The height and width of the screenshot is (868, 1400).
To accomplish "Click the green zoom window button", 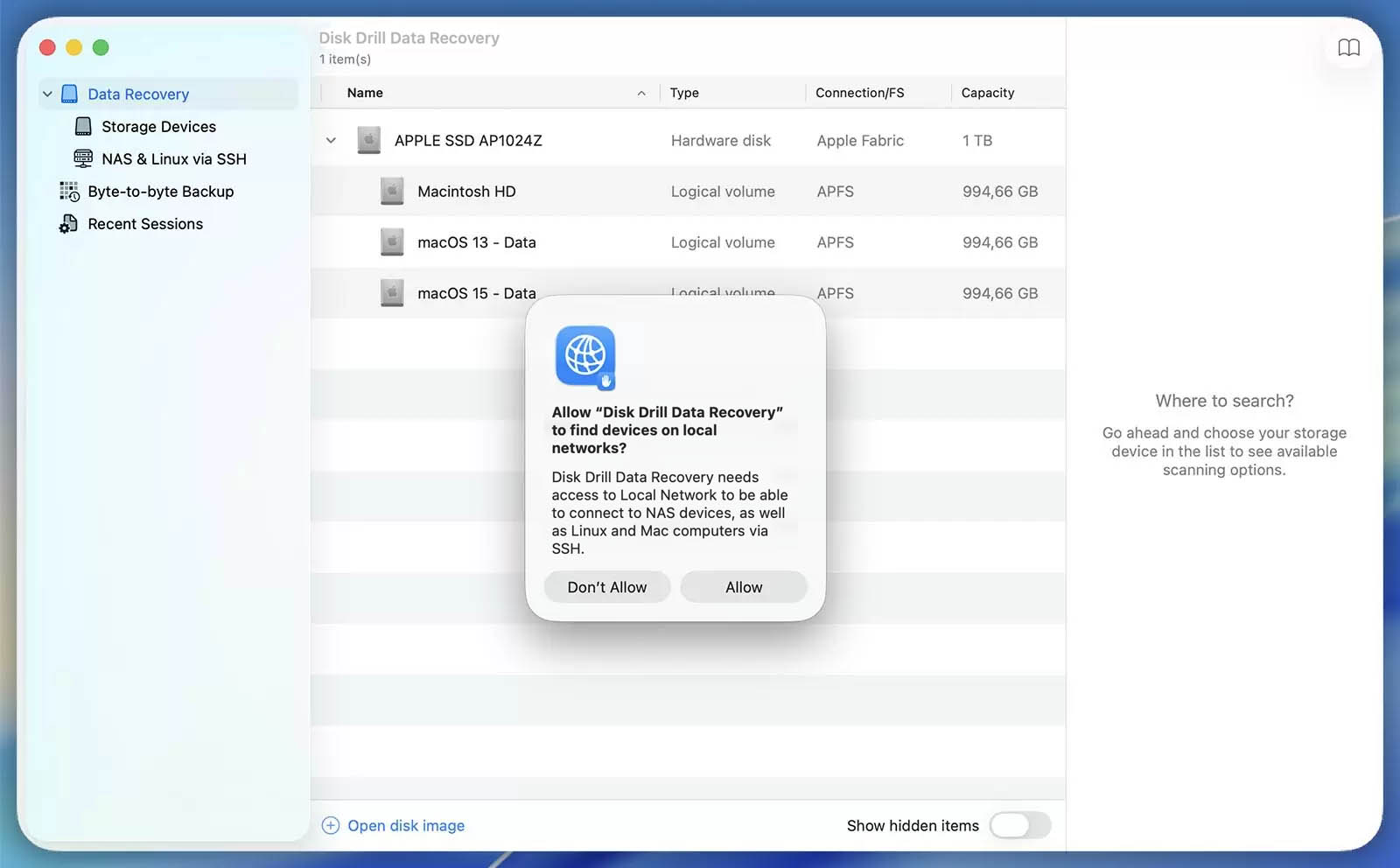I will tap(101, 47).
